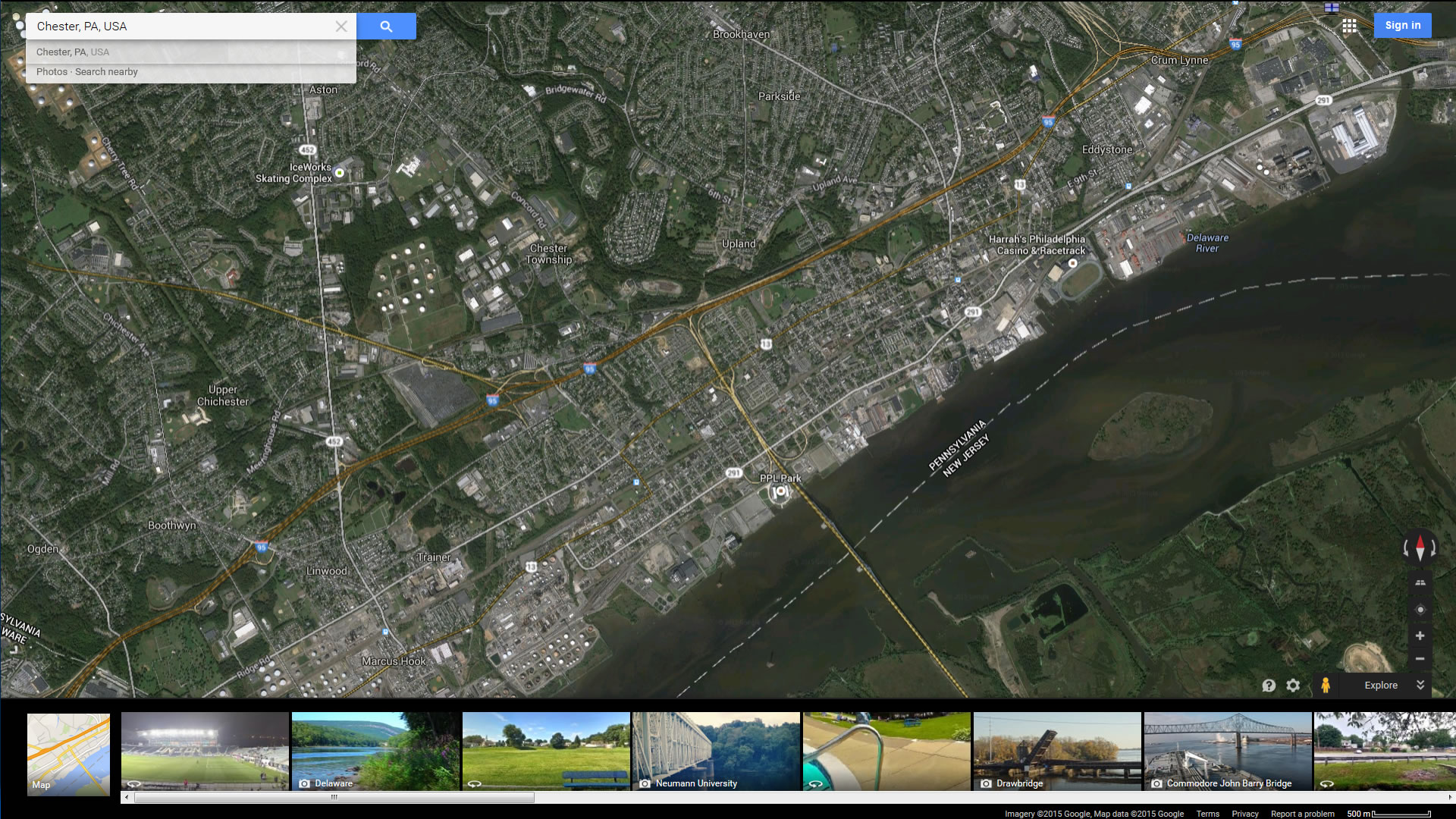Switch to Map view thumbnail
The width and height of the screenshot is (1456, 819).
68,754
